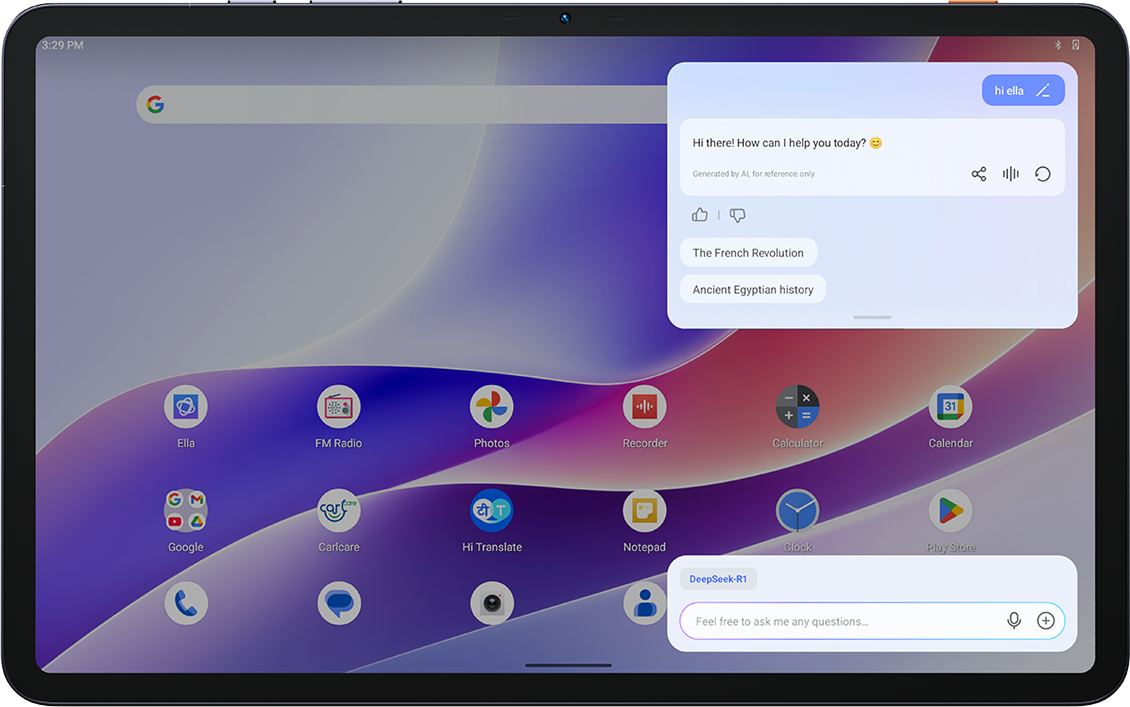Viewport: 1130px width, 707px height.
Task: Open Google Photos app
Action: (x=492, y=407)
